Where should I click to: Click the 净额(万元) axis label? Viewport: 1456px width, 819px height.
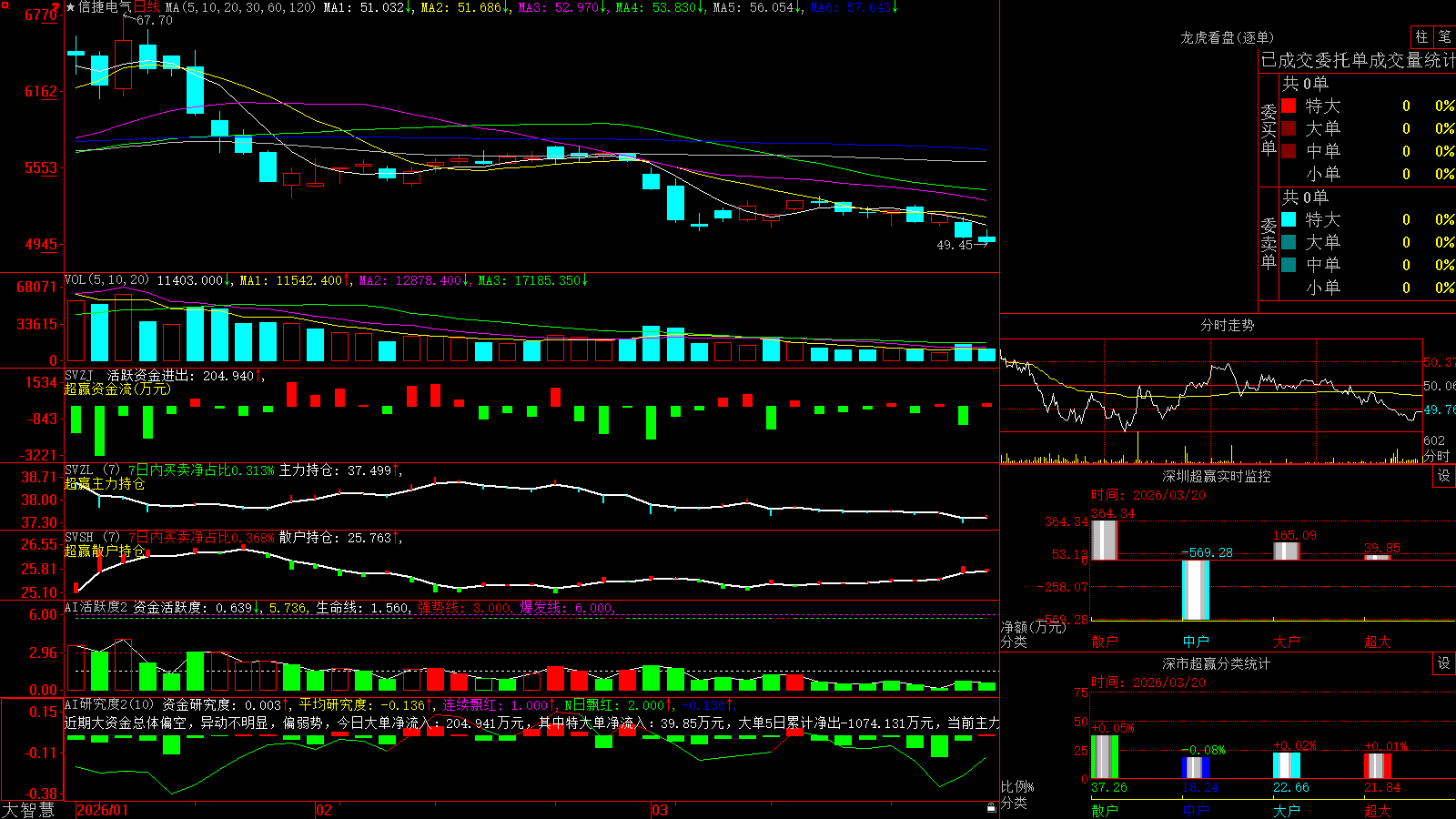[x=1033, y=627]
